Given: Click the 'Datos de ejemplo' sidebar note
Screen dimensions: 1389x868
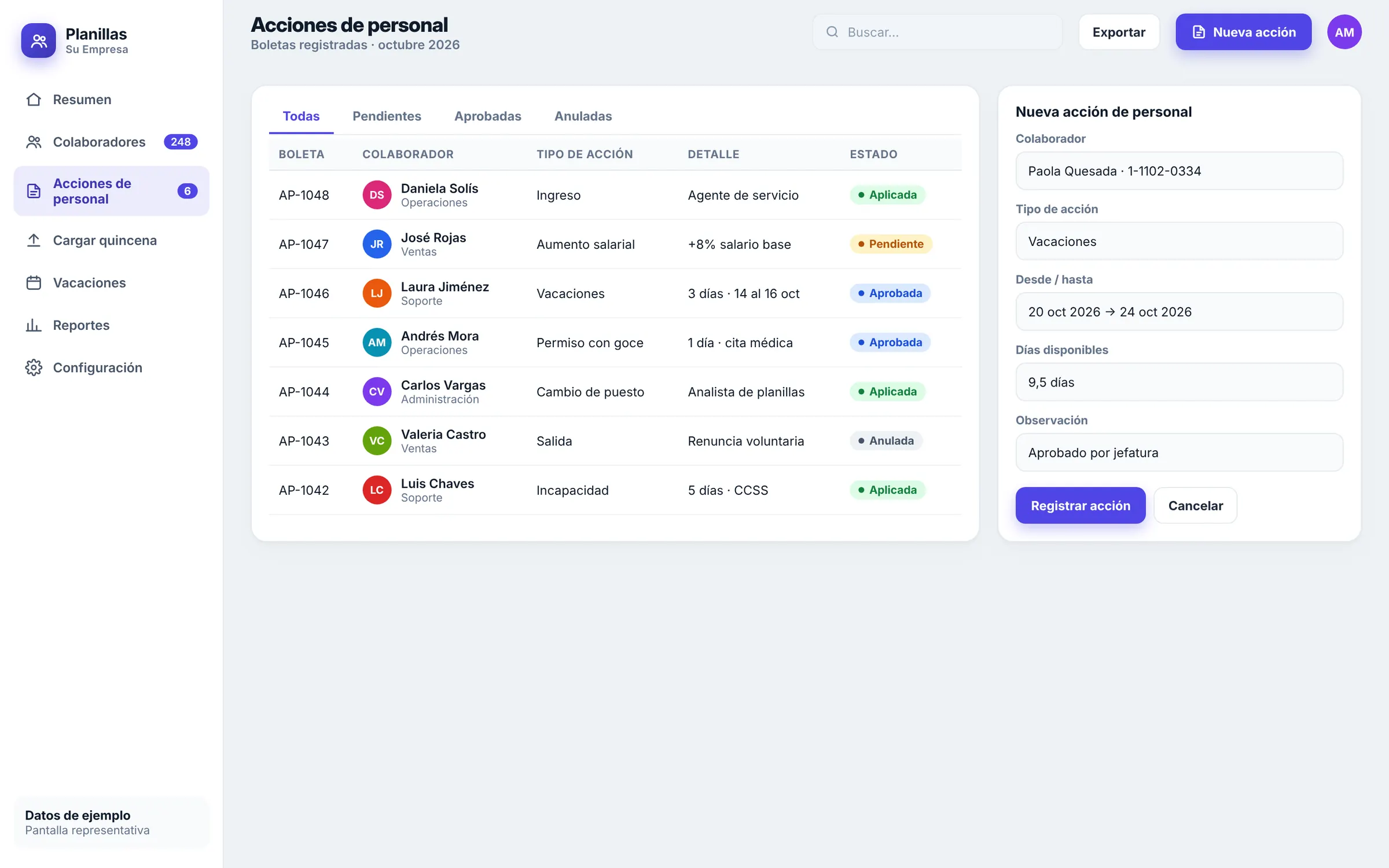Looking at the screenshot, I should [x=111, y=822].
